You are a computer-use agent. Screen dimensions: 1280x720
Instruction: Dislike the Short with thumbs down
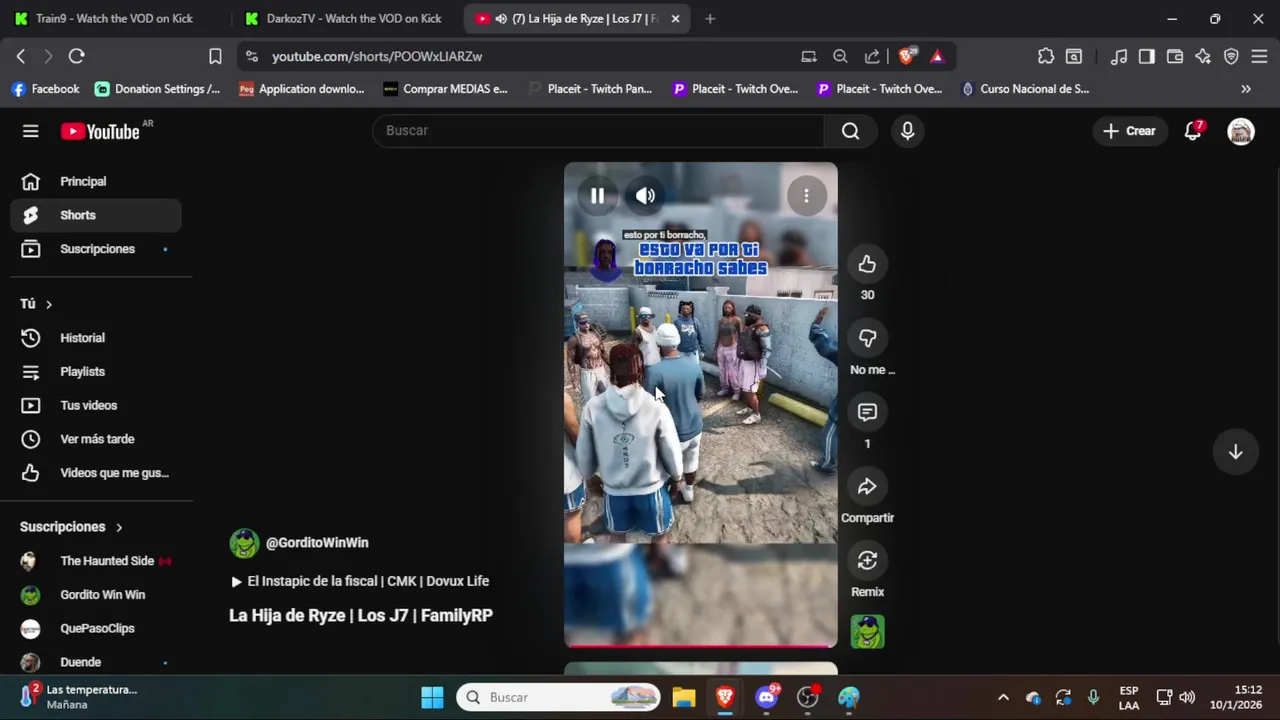coord(867,338)
